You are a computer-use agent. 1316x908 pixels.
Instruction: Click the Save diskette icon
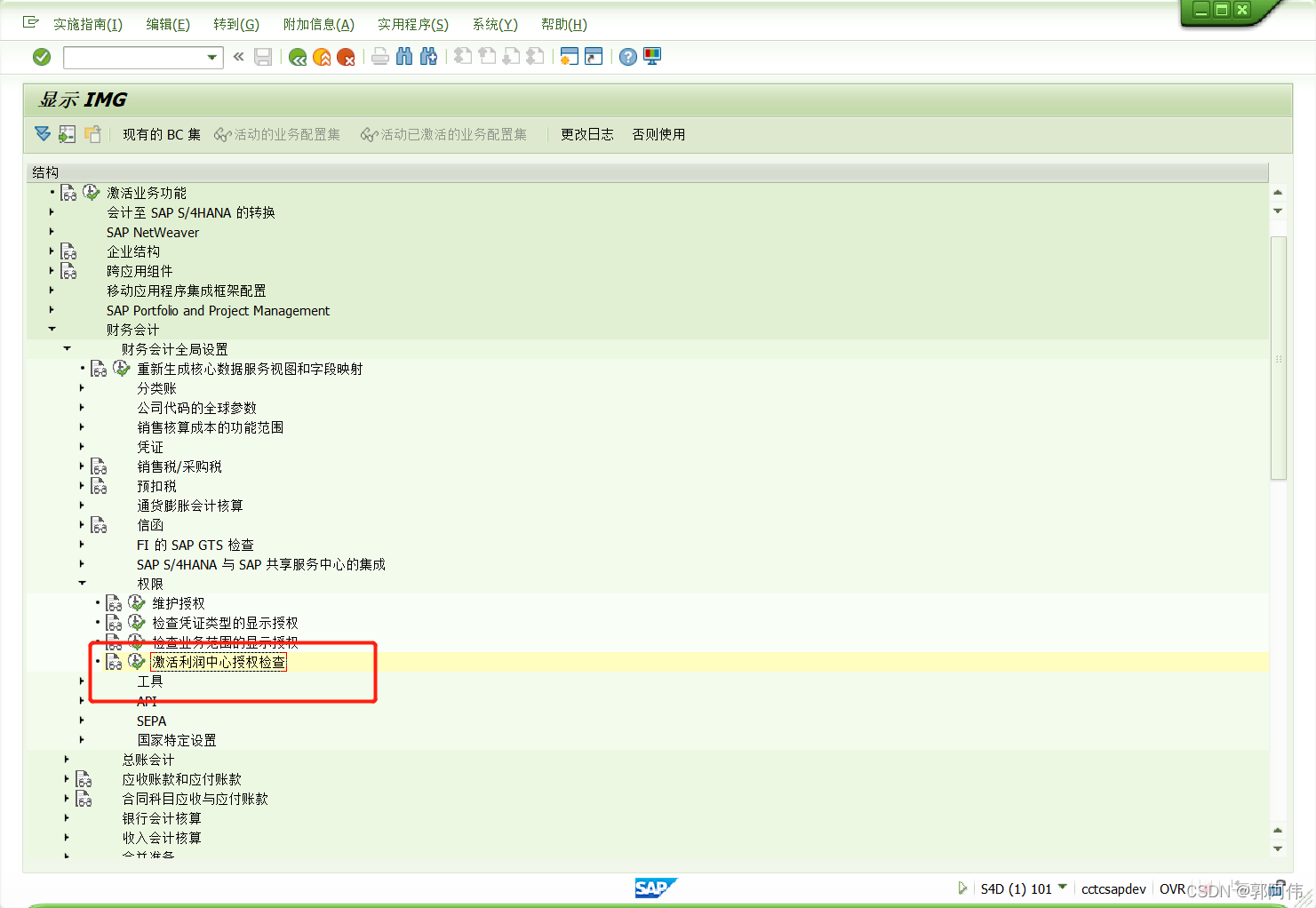pyautogui.click(x=263, y=57)
